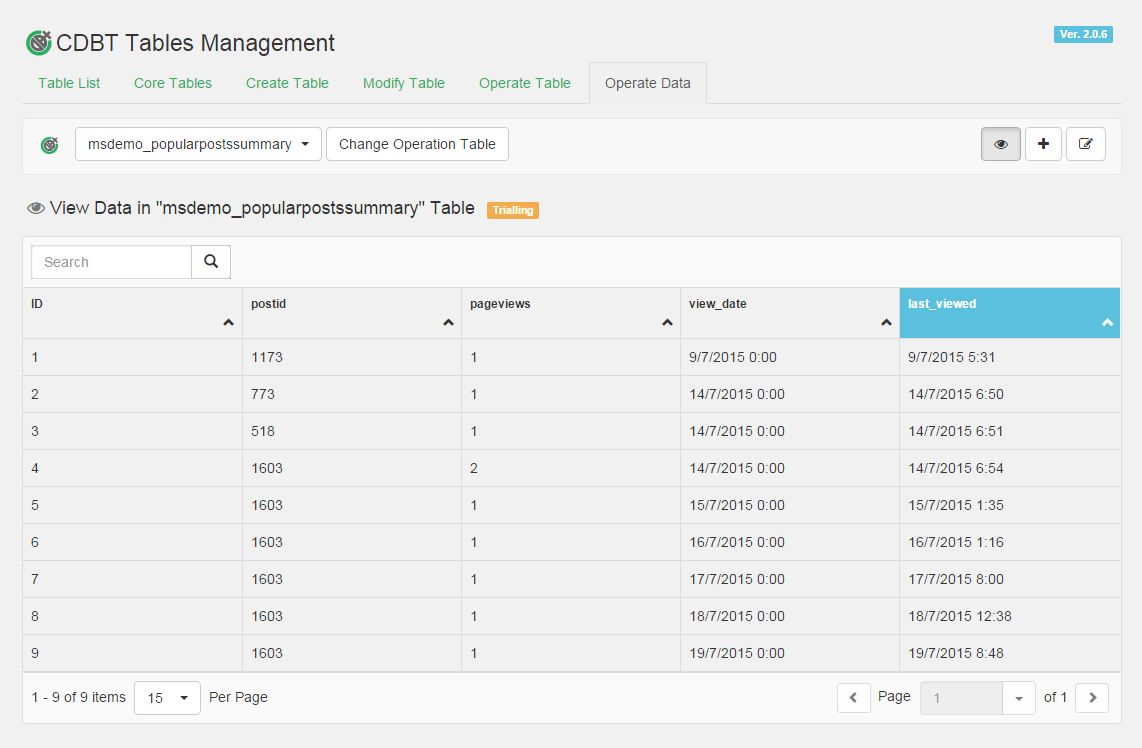The height and width of the screenshot is (748, 1142).
Task: Click the CDBT logo beside table selector
Action: (49, 145)
